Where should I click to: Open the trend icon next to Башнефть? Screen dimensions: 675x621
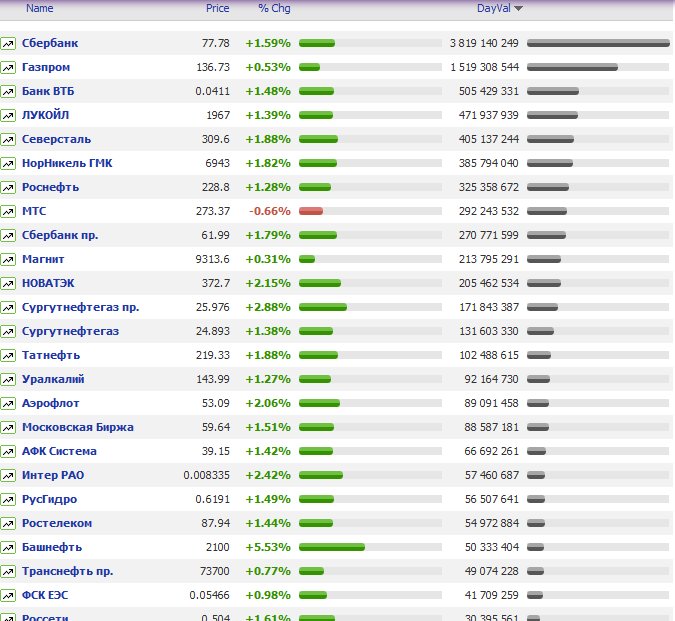(8, 547)
